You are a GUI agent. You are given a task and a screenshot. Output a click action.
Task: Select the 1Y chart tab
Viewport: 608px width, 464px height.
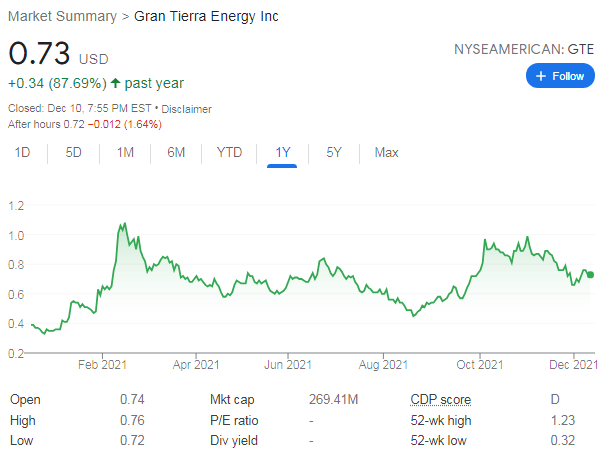click(x=282, y=152)
